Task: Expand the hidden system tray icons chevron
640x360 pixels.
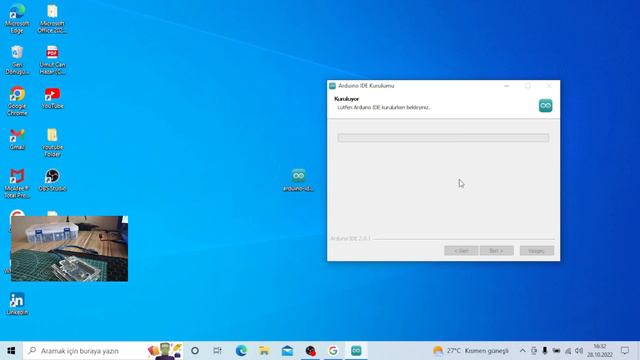Action: (x=522, y=351)
